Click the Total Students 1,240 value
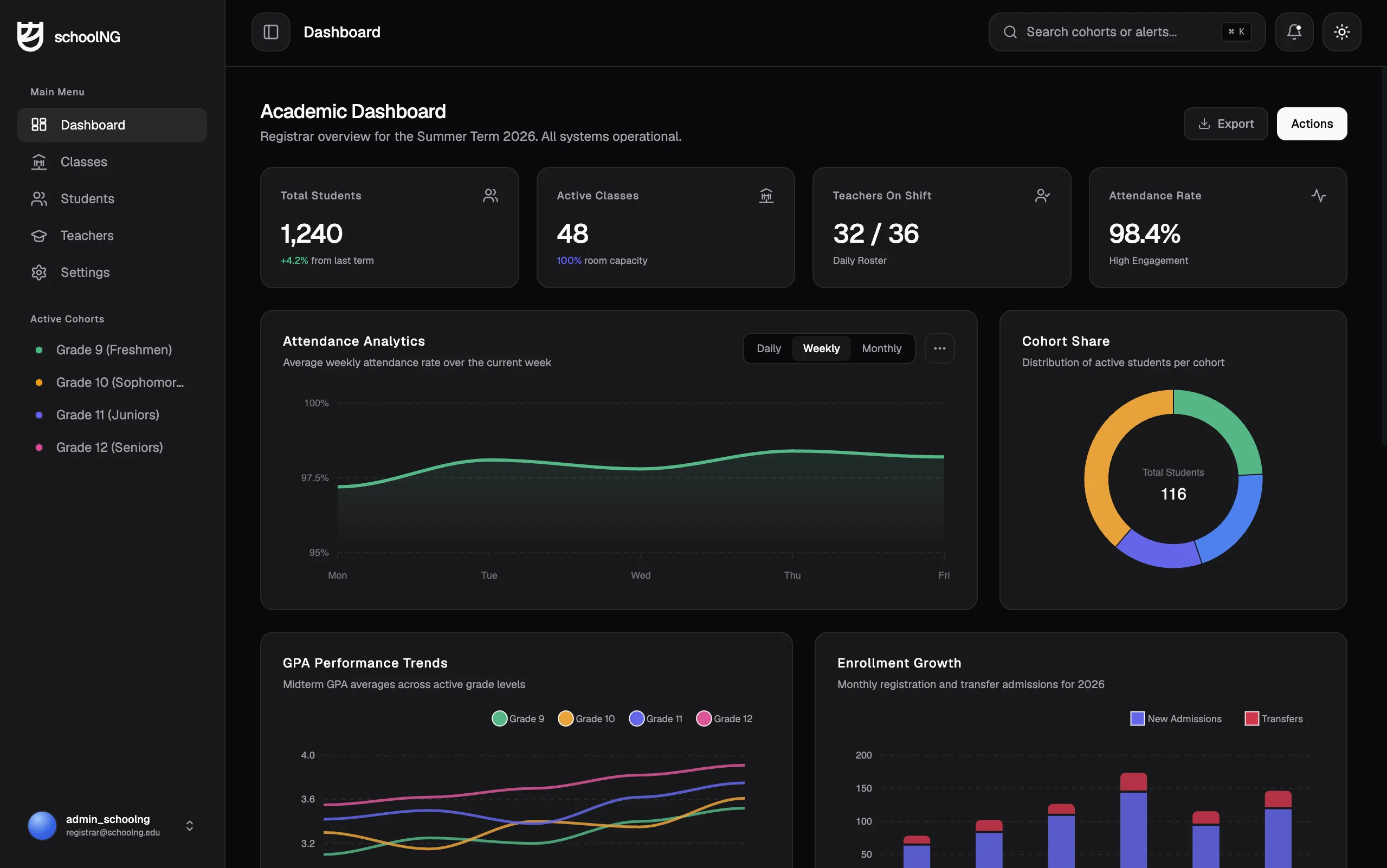The height and width of the screenshot is (868, 1387). tap(311, 234)
